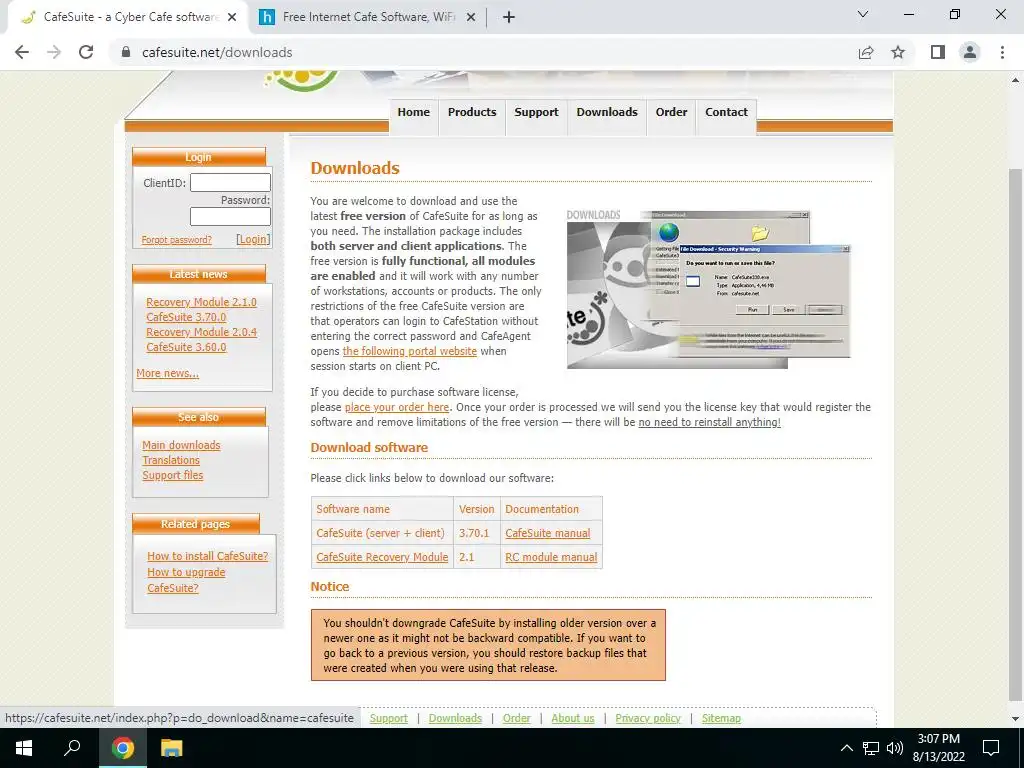Open the Translations link
This screenshot has height=768, width=1024.
tap(171, 460)
